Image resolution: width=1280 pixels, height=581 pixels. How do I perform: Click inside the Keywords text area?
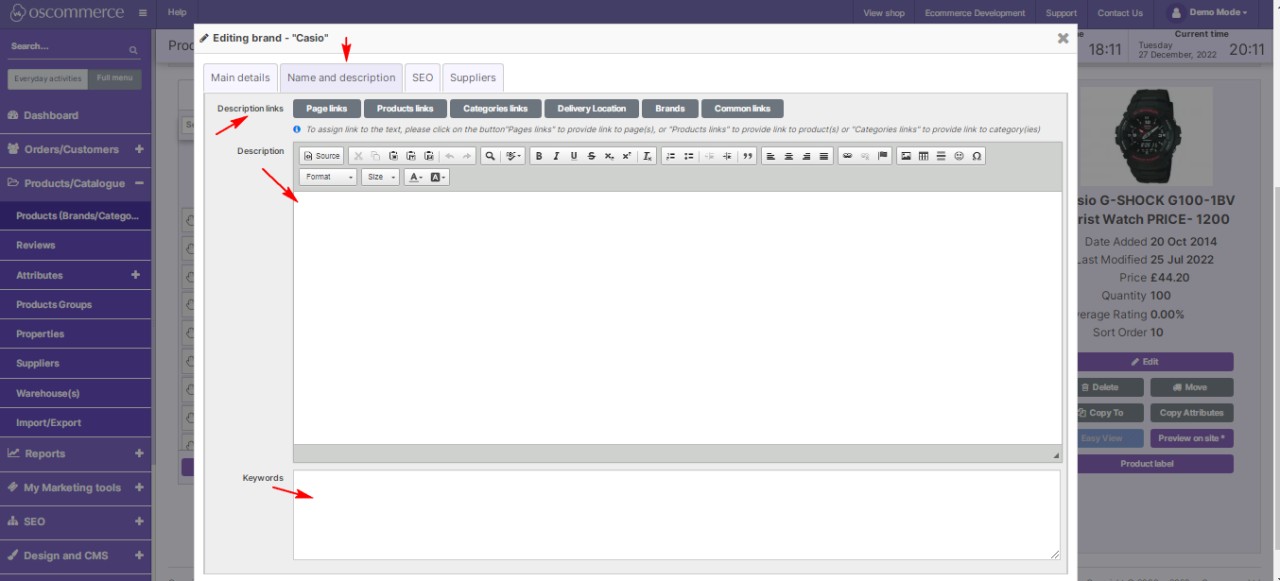677,514
